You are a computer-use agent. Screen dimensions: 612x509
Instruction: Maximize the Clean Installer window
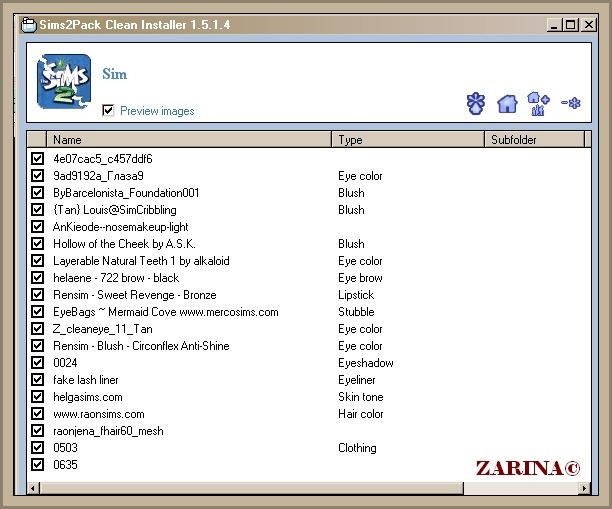tap(570, 25)
